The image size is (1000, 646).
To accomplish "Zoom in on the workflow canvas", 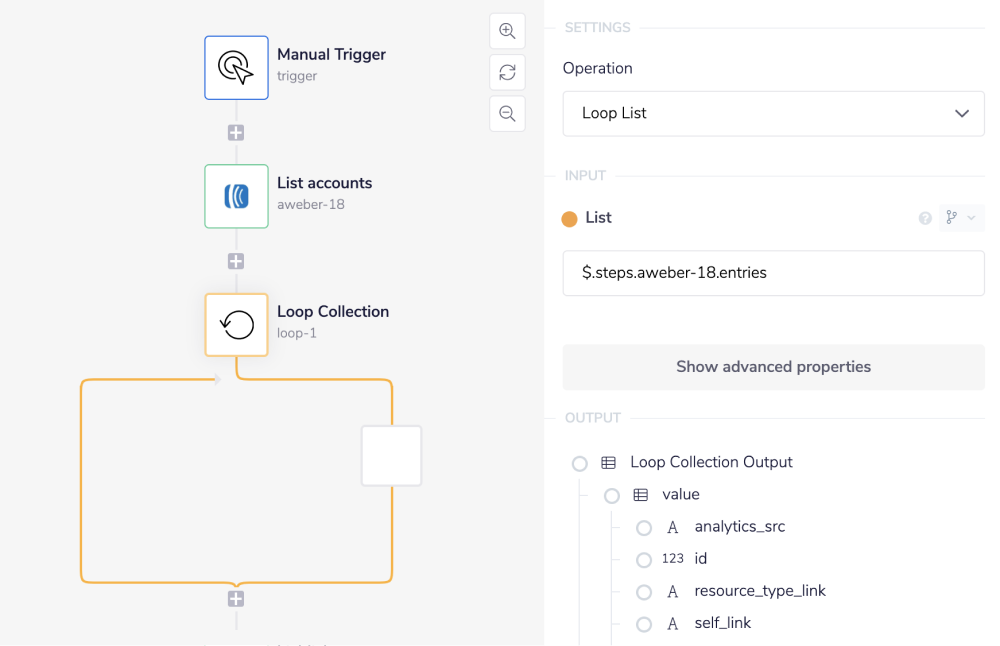I will coord(507,31).
